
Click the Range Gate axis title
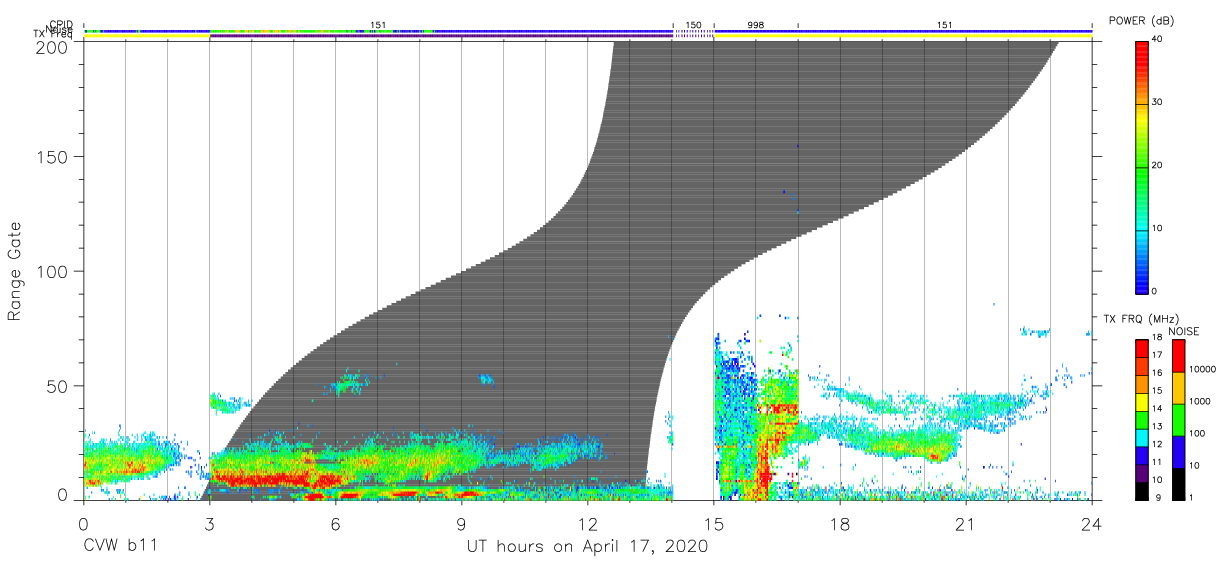click(x=15, y=271)
